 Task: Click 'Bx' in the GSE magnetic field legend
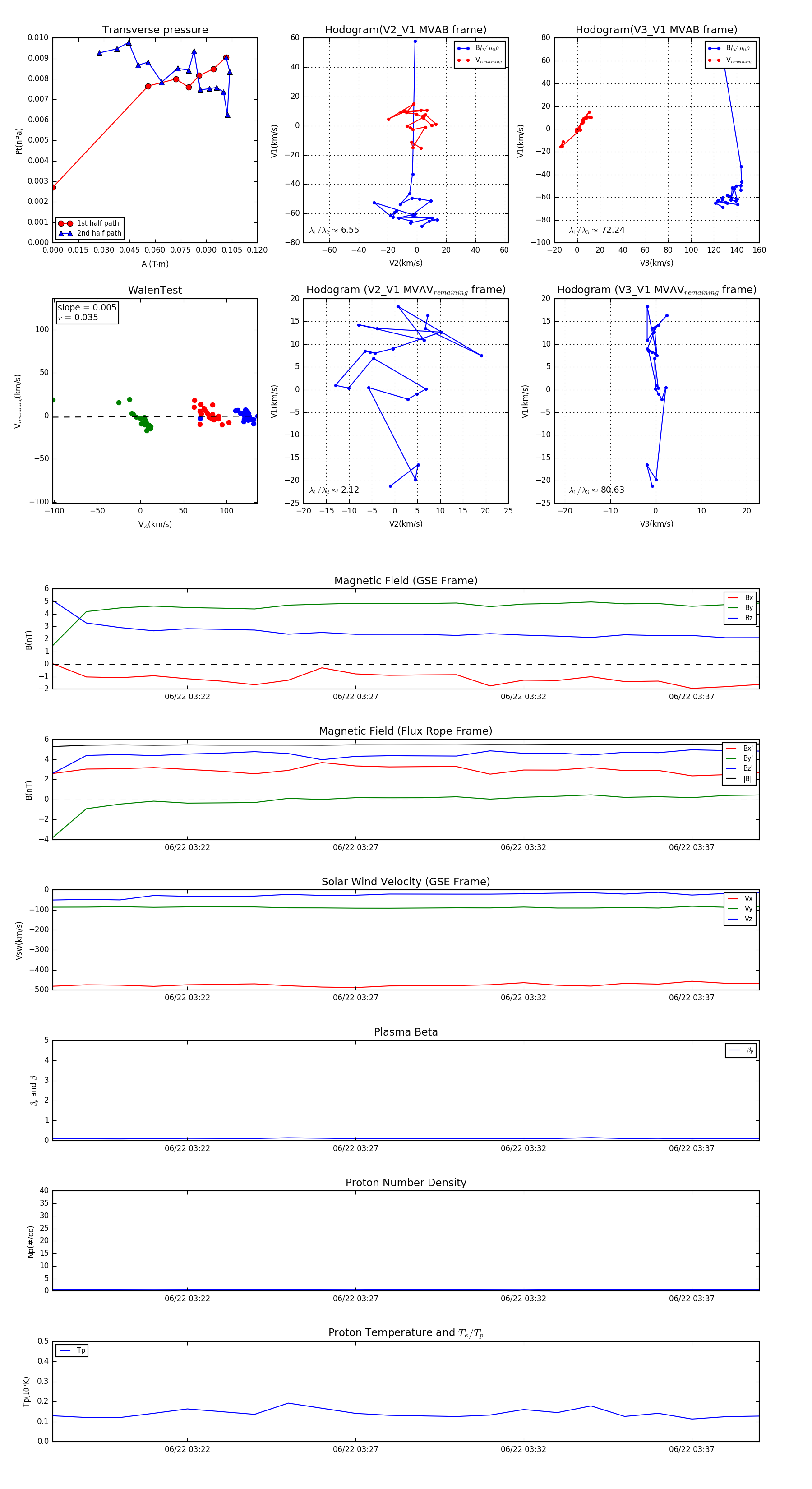[x=742, y=598]
